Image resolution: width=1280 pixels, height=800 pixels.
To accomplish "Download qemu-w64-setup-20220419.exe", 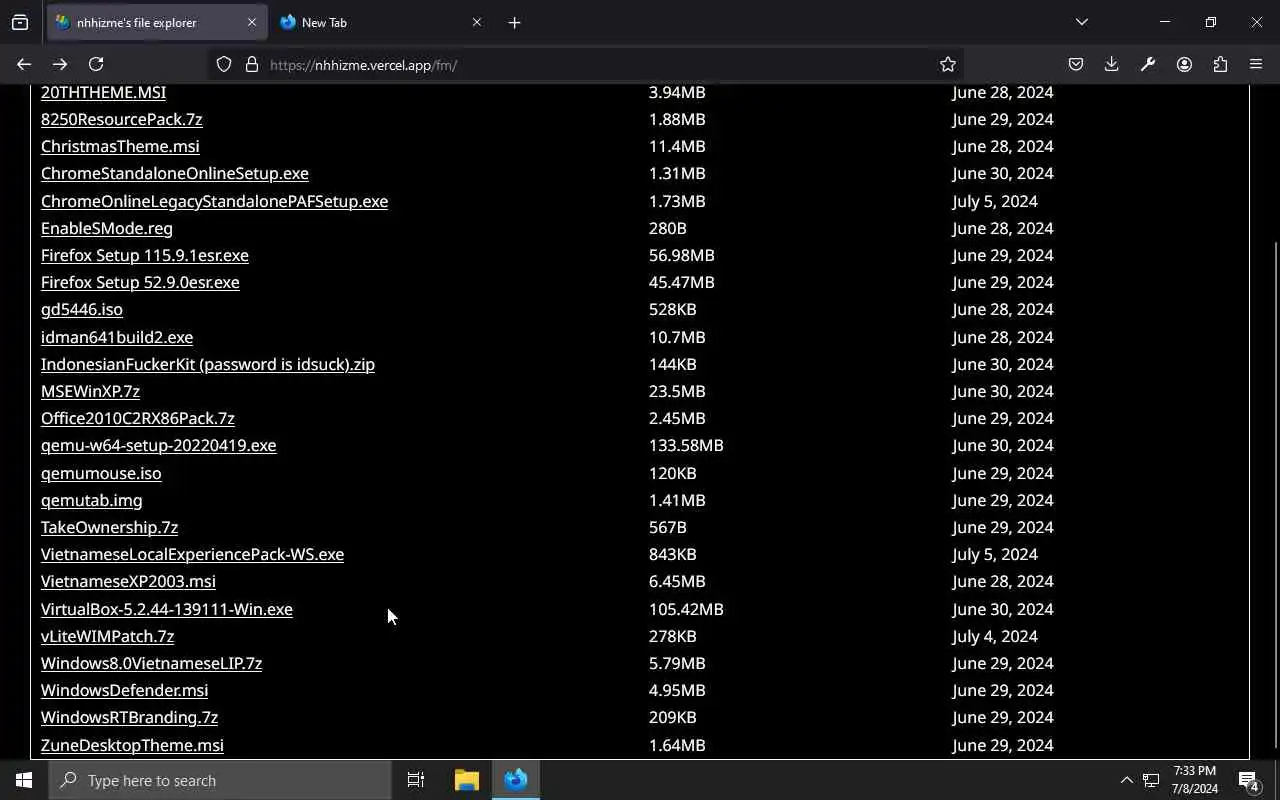I will tap(158, 445).
